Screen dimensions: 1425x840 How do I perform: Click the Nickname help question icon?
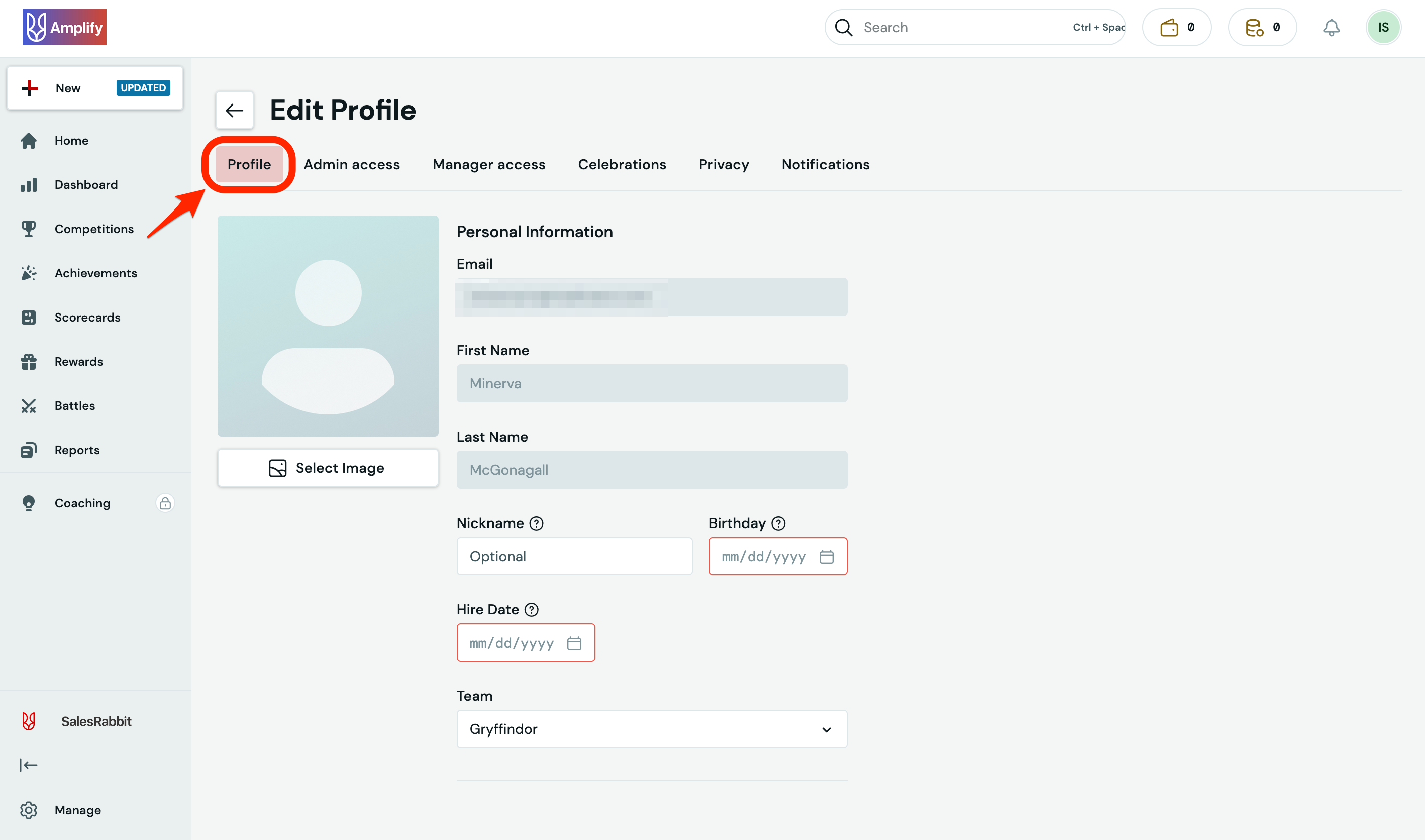click(x=536, y=523)
